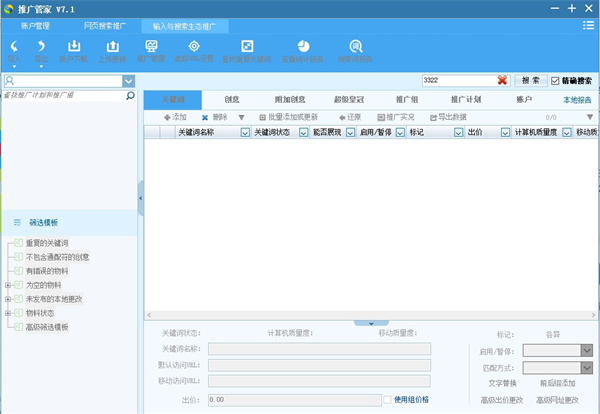The height and width of the screenshot is (414, 600).
Task: Open the 推广管理 monitor icon
Action: (151, 47)
